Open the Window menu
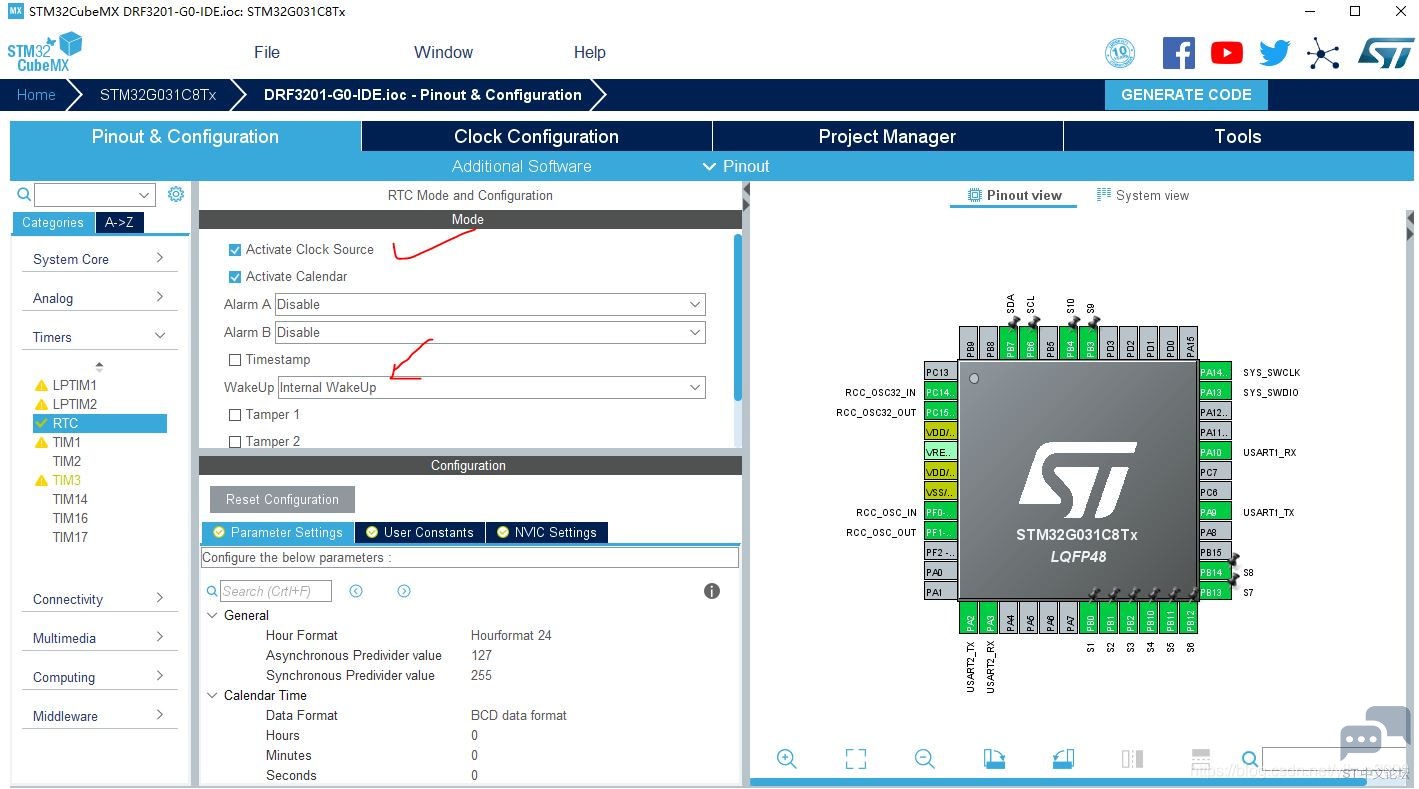This screenshot has width=1419, height=789. 443,52
